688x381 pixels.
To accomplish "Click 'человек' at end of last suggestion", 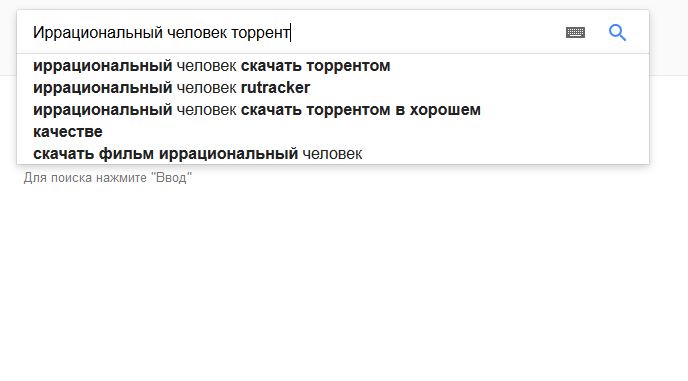I will click(x=332, y=154).
